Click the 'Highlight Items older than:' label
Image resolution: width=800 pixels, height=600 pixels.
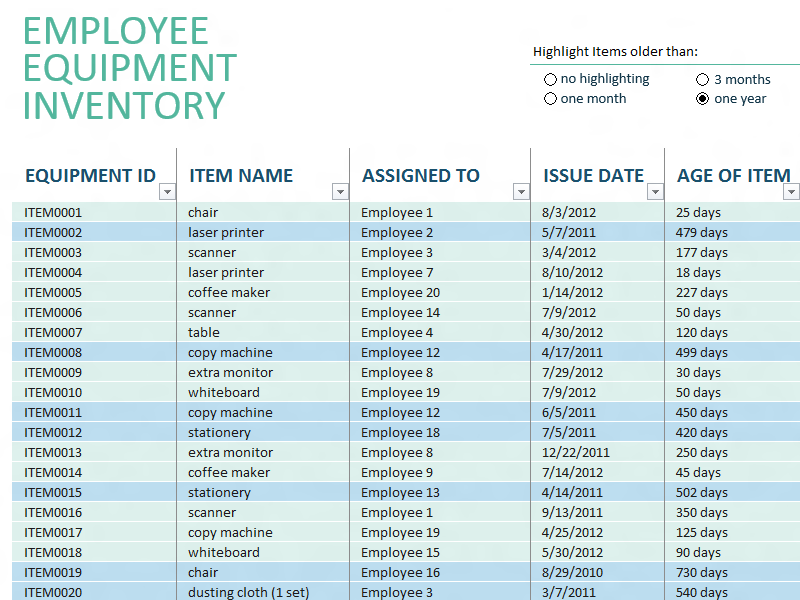pos(615,52)
